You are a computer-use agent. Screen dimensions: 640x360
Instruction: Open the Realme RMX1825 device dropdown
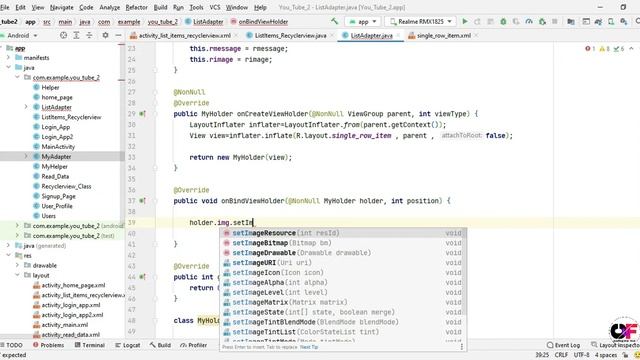(420, 22)
